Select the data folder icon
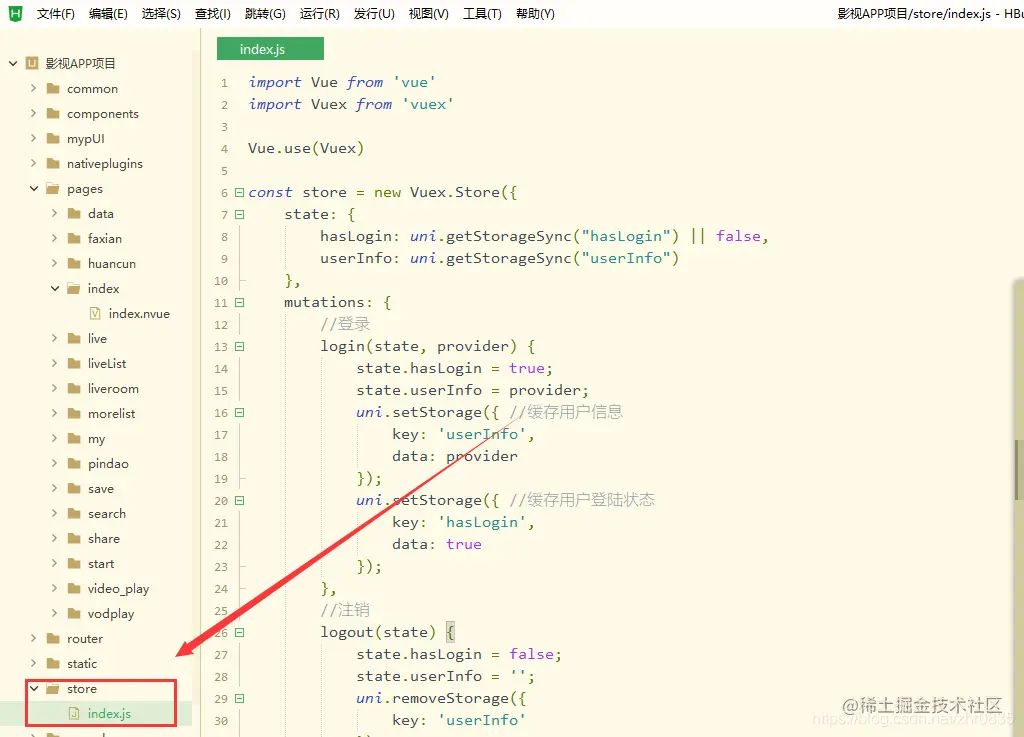Viewport: 1024px width, 737px height. tap(74, 213)
